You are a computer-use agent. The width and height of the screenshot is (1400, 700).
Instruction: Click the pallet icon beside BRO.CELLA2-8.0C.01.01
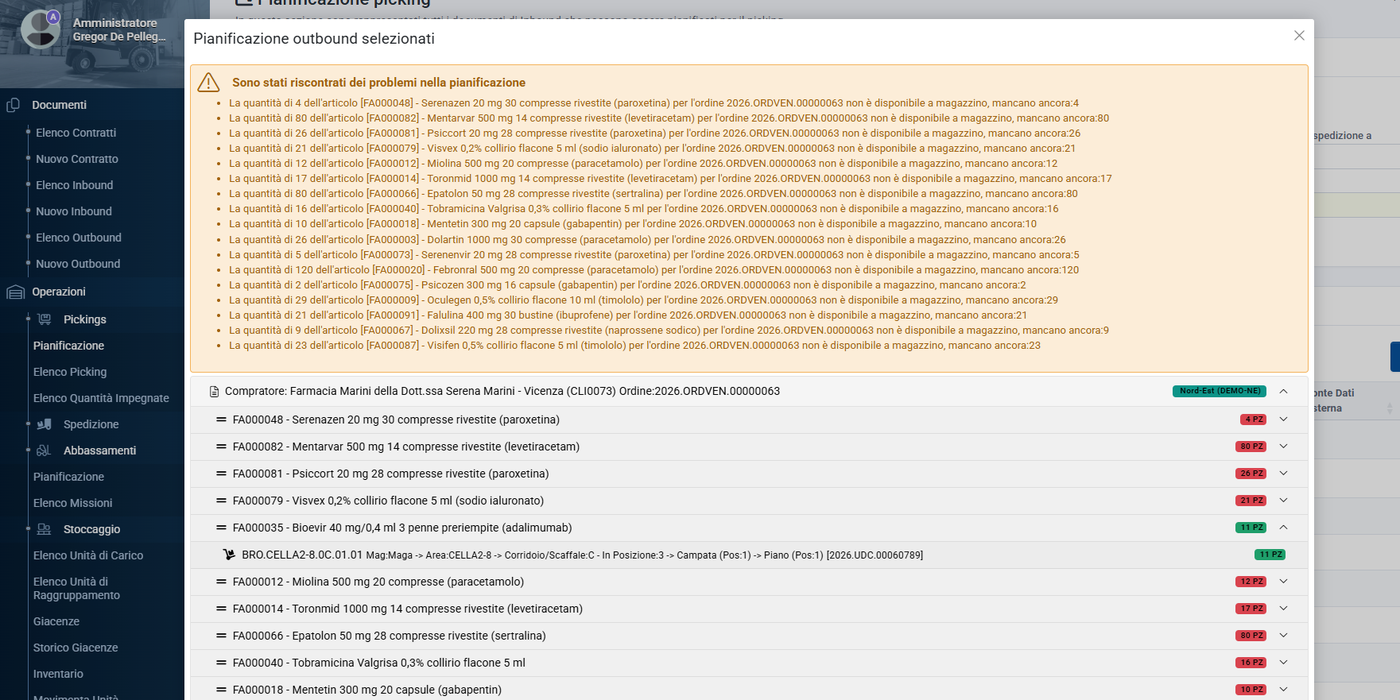[x=229, y=555]
